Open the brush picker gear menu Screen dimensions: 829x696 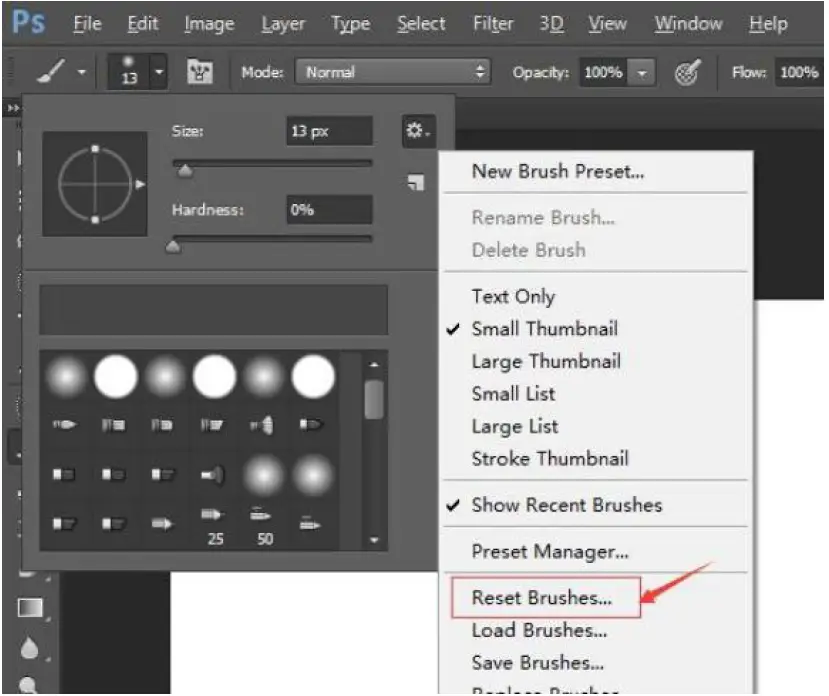point(418,130)
